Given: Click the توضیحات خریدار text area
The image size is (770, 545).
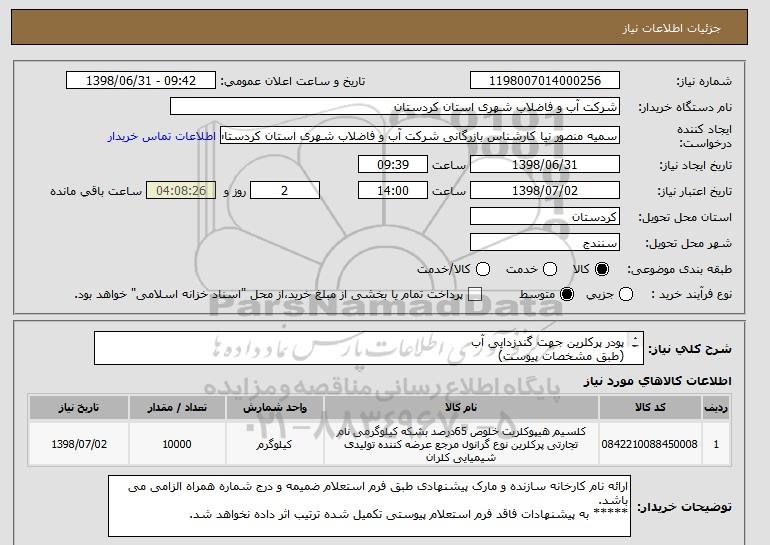Looking at the screenshot, I should pyautogui.click(x=369, y=505).
